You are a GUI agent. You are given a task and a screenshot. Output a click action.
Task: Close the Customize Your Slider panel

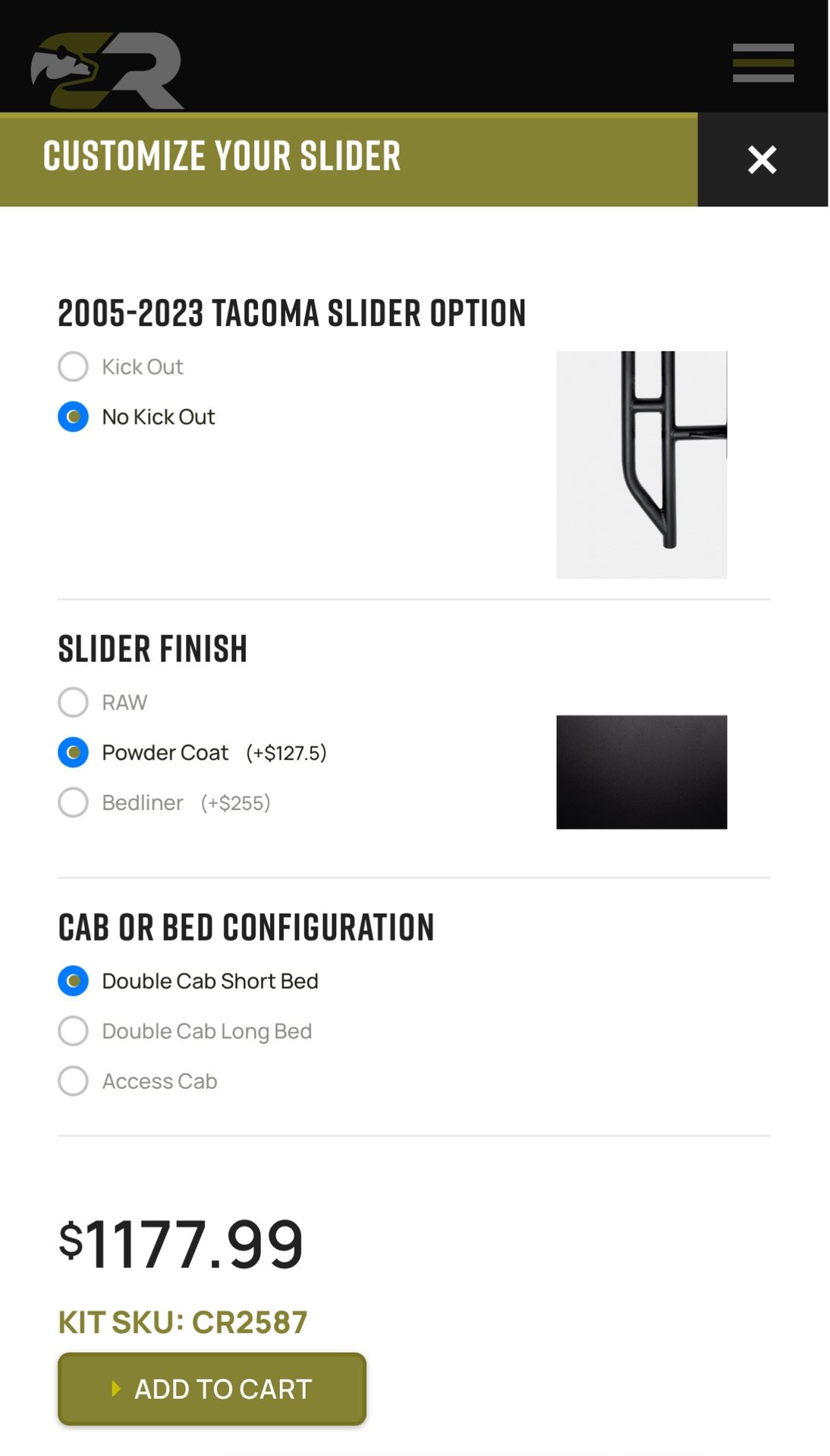tap(762, 160)
